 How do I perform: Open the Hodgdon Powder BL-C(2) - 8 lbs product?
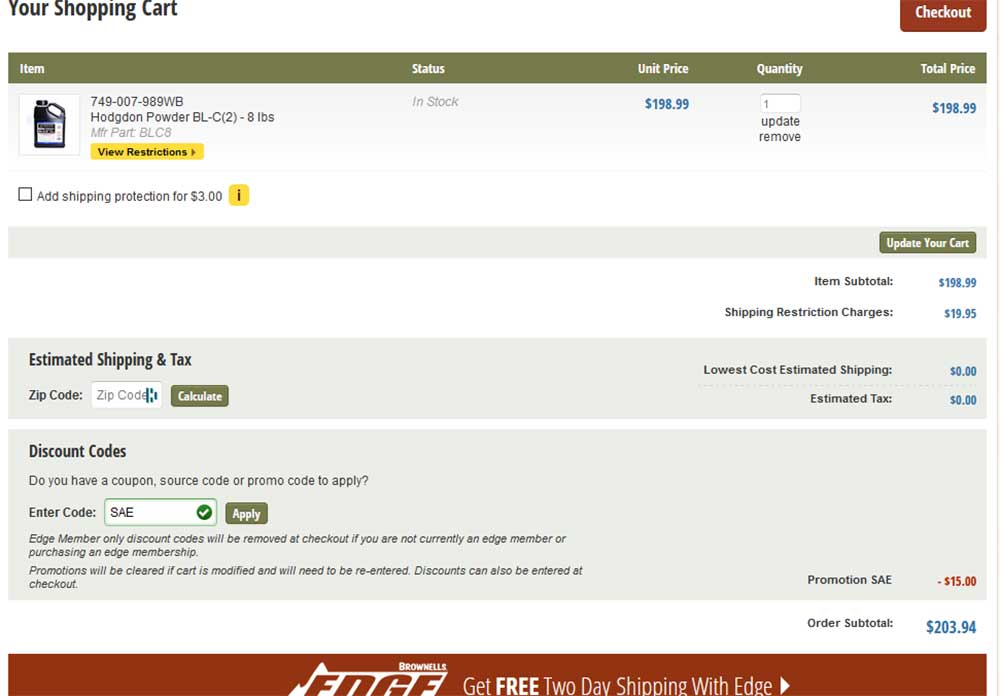(182, 117)
